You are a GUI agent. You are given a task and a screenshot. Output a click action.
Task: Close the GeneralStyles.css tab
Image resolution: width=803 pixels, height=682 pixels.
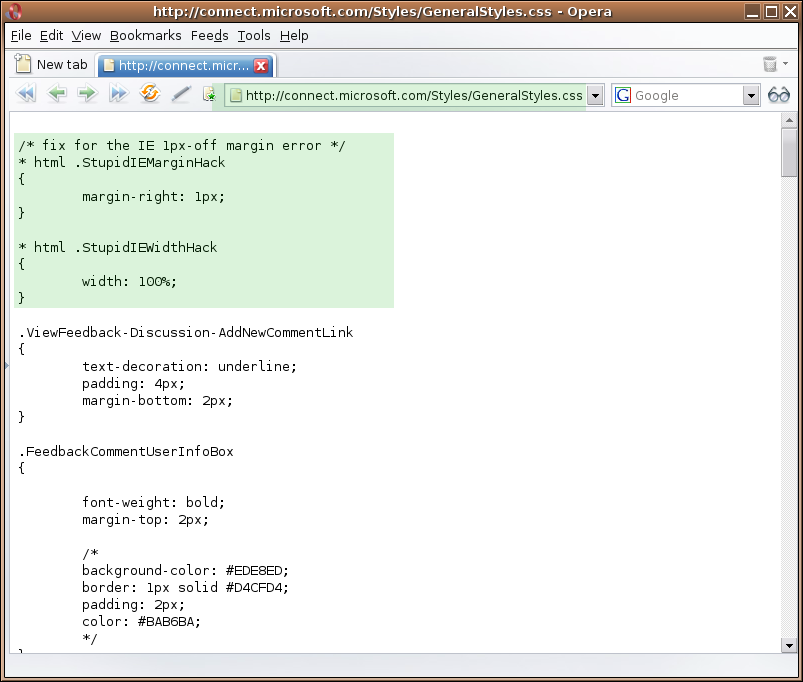coord(261,66)
